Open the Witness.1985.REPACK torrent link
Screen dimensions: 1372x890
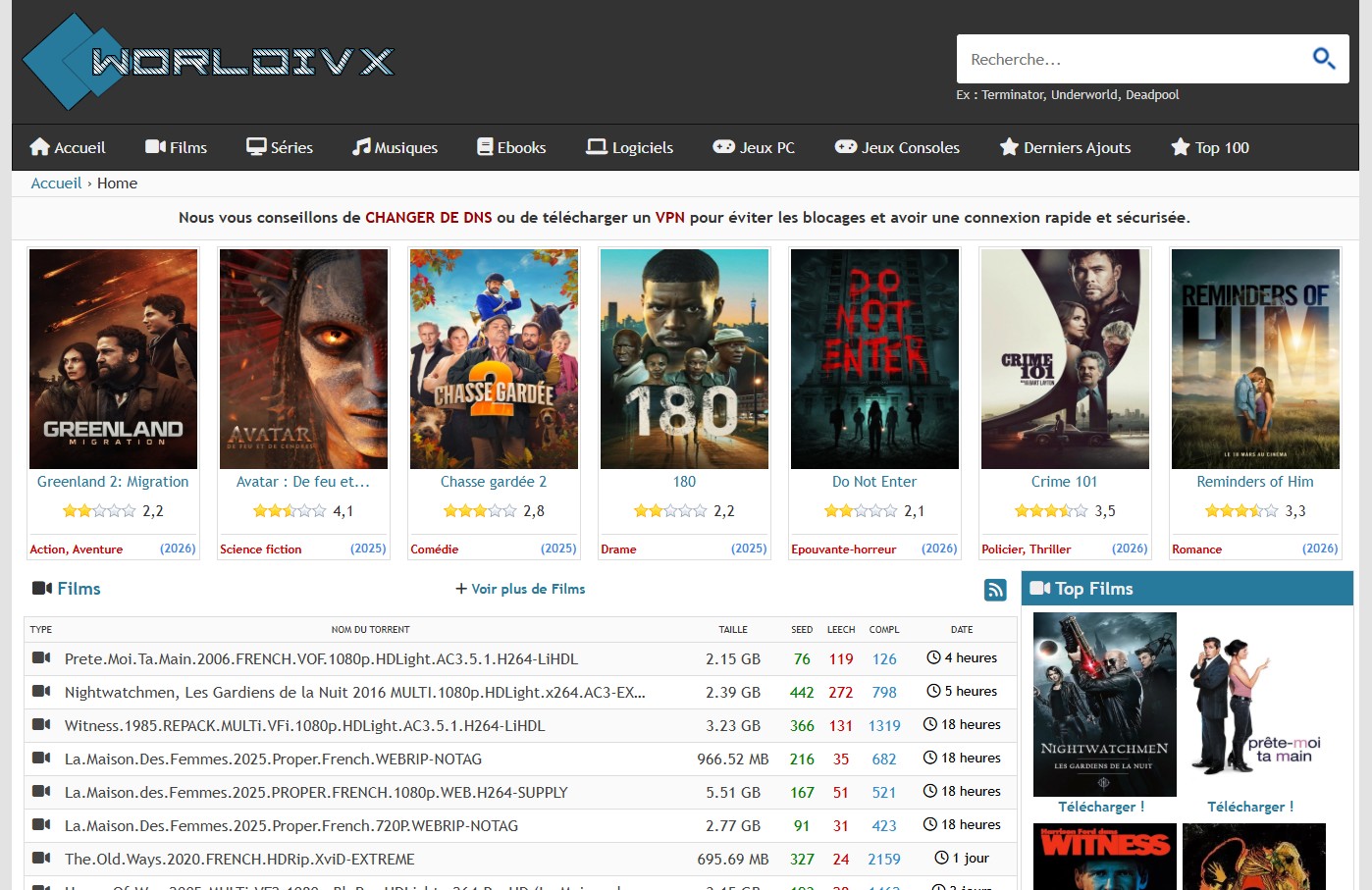click(x=304, y=725)
